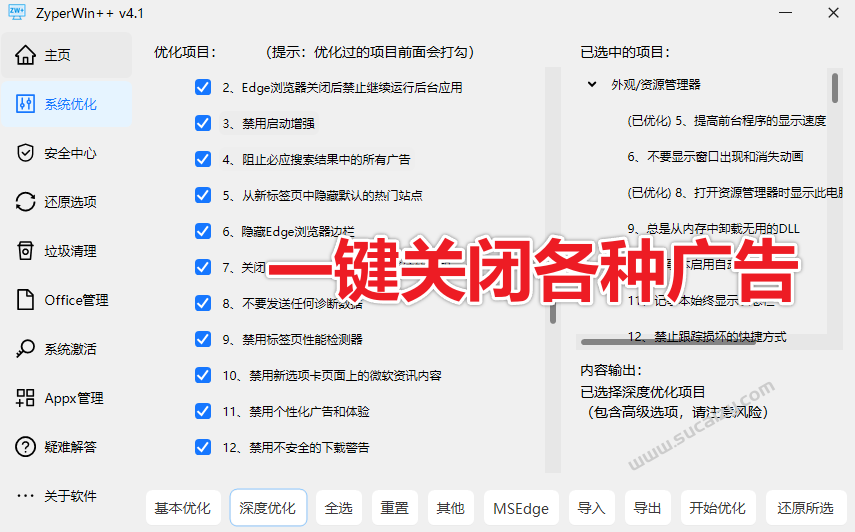Select the MSEdge optimization category
This screenshot has height=532, width=855.
521,508
